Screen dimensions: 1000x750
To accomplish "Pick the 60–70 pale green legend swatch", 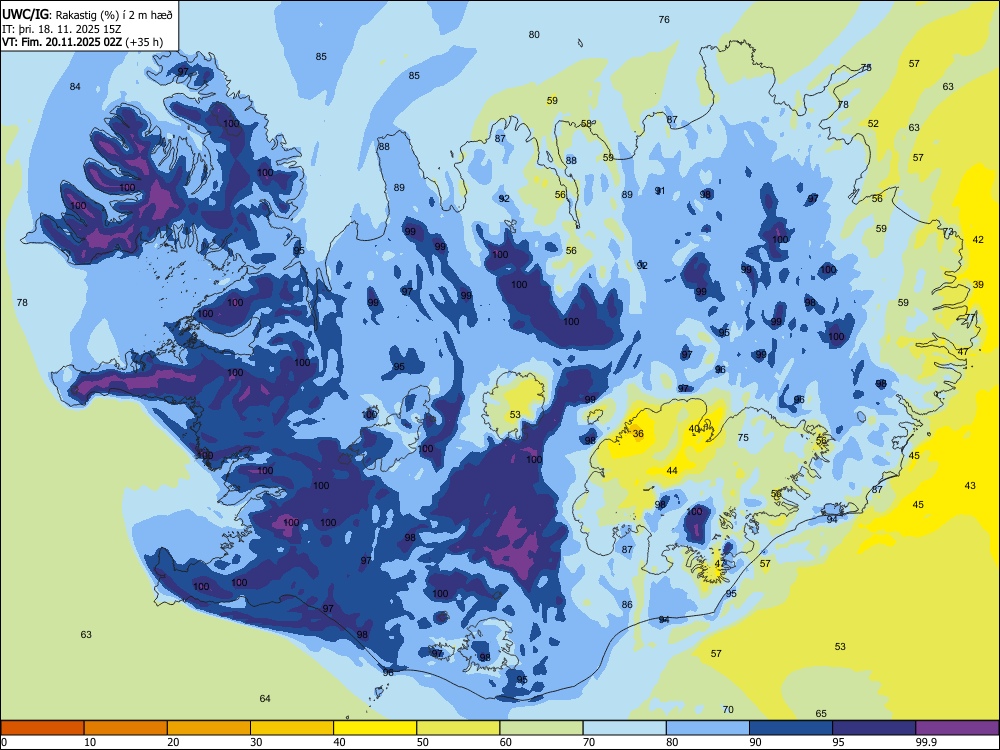I will (541, 728).
